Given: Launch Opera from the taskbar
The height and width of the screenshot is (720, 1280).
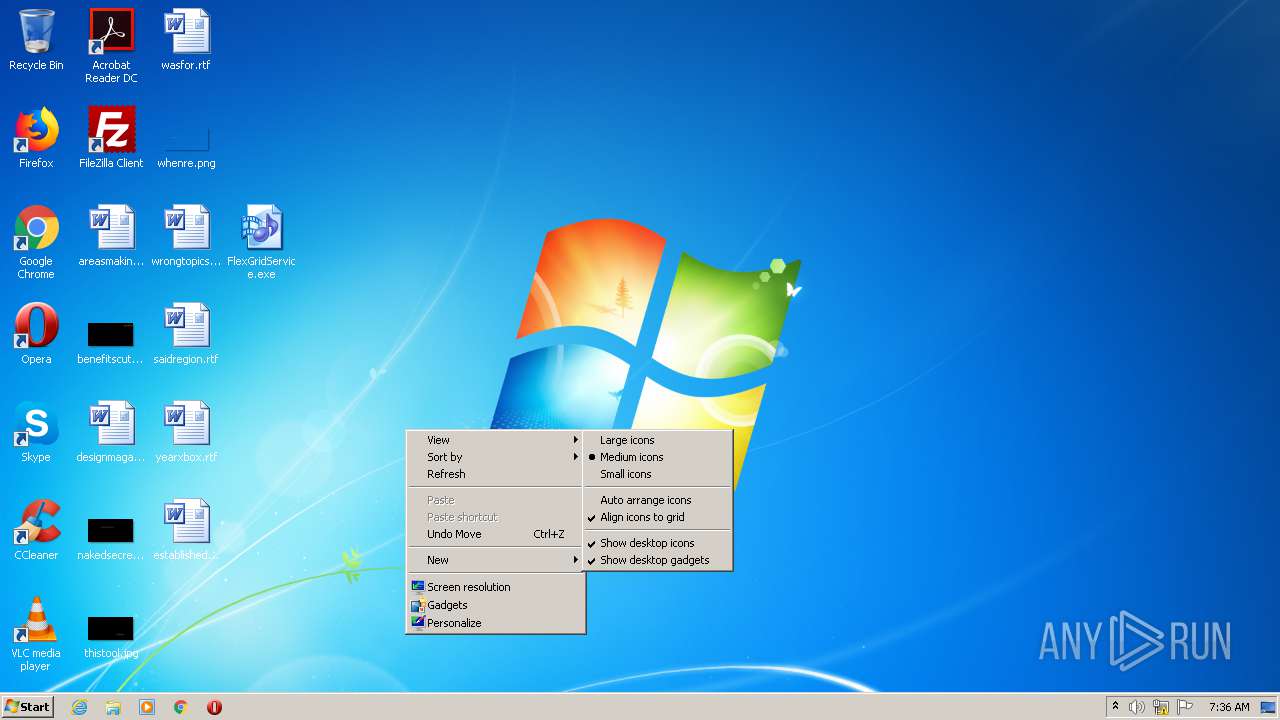Looking at the screenshot, I should pos(214,707).
